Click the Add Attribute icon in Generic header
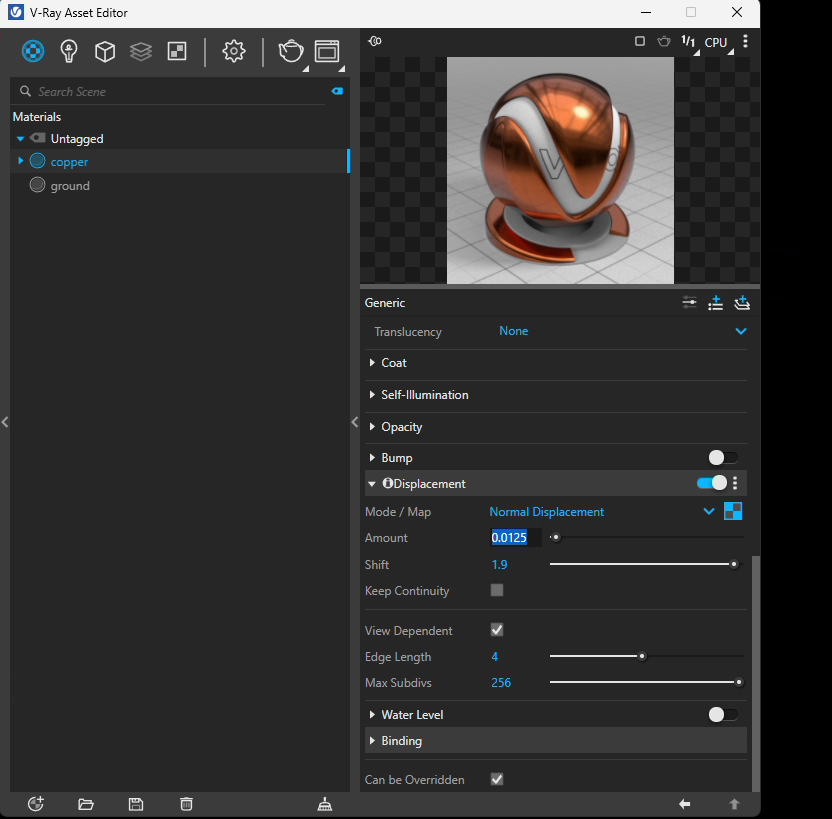Screen dimensions: 832x819 click(715, 303)
